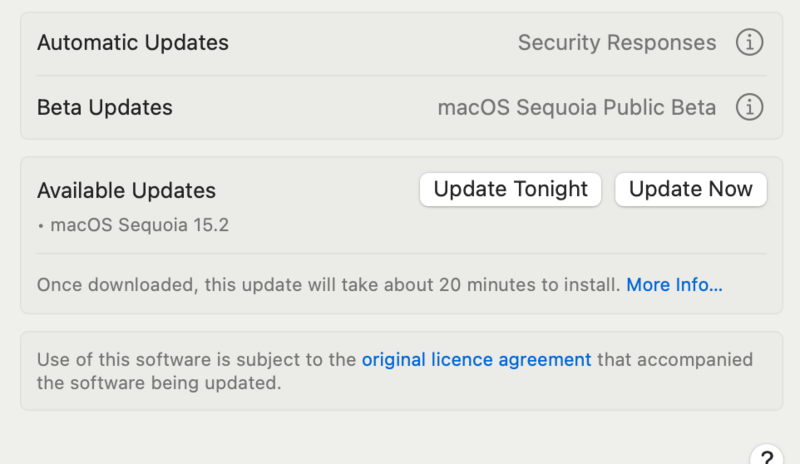This screenshot has width=800, height=464.
Task: Click the Available Updates heading
Action: tap(126, 190)
